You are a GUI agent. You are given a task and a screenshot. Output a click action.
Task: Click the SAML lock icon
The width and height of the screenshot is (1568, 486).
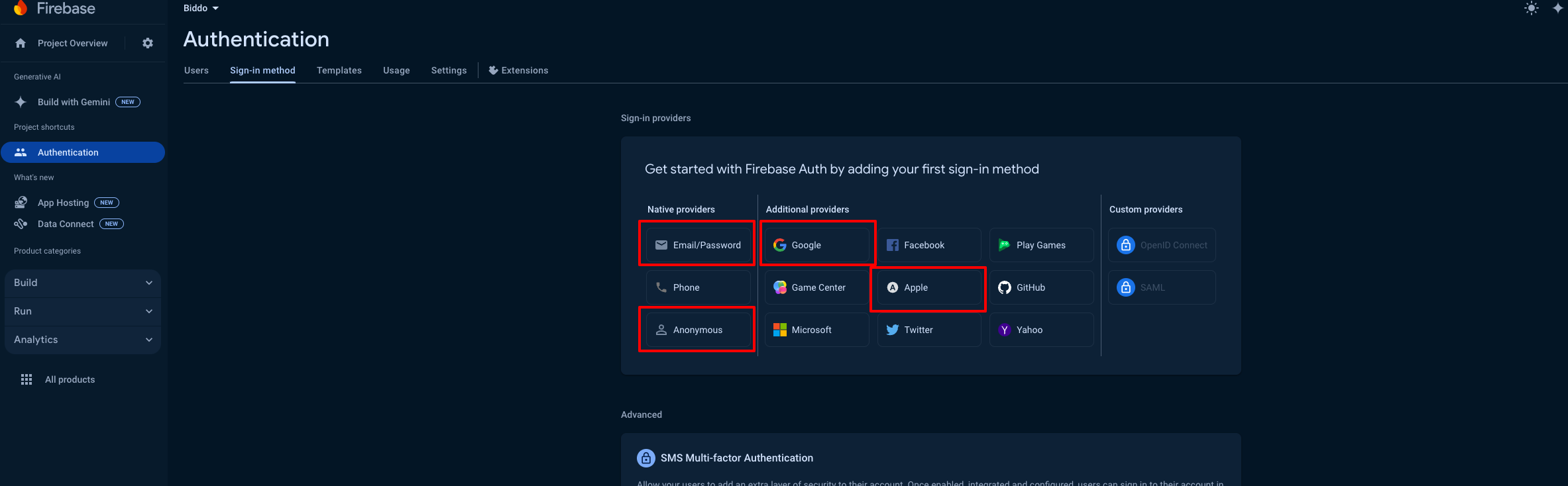click(x=1126, y=287)
